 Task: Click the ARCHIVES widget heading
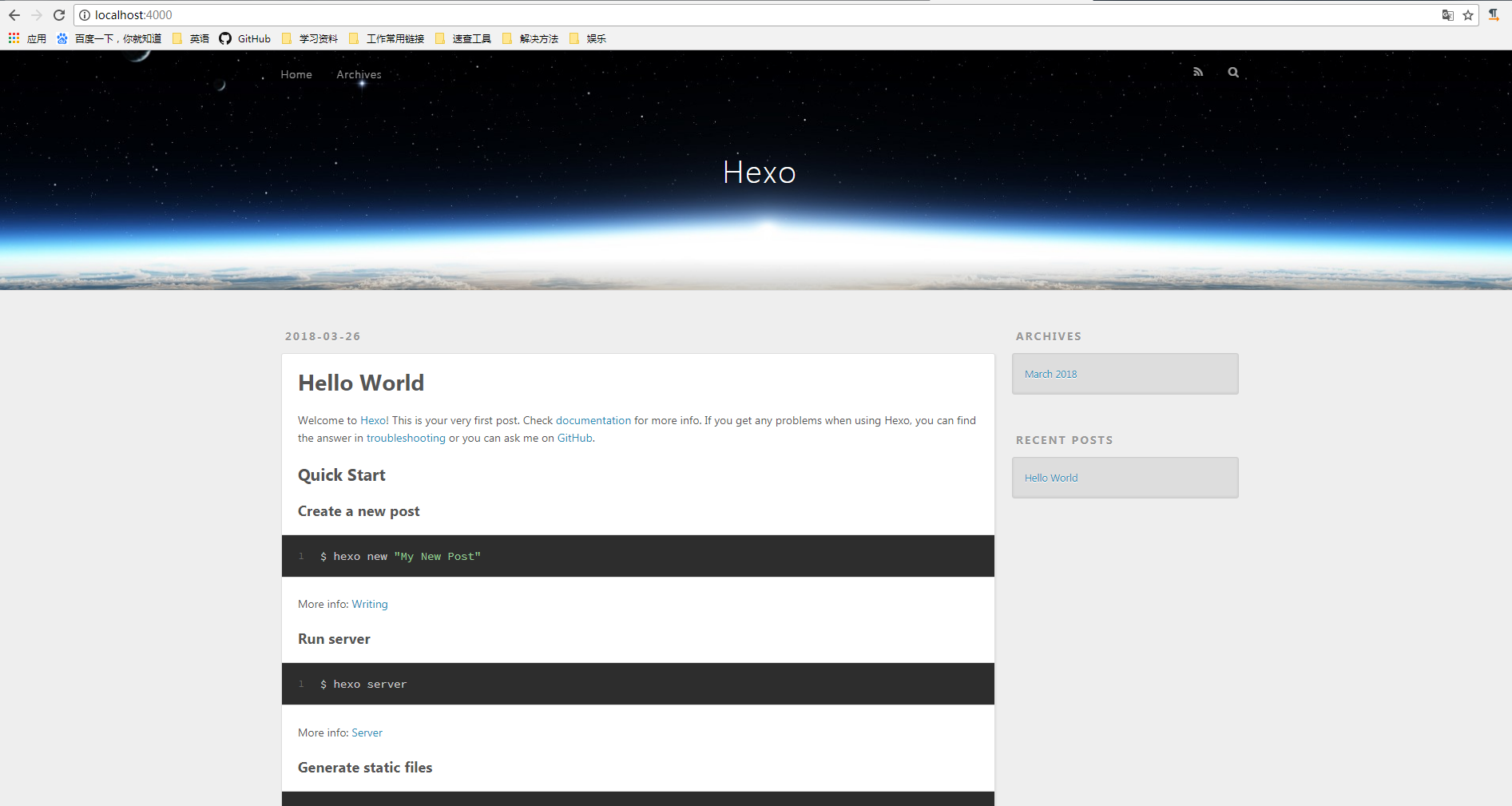(1049, 336)
